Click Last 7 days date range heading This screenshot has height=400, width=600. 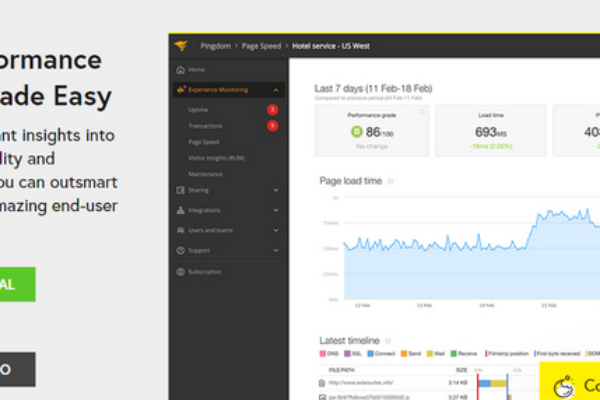coord(373,89)
